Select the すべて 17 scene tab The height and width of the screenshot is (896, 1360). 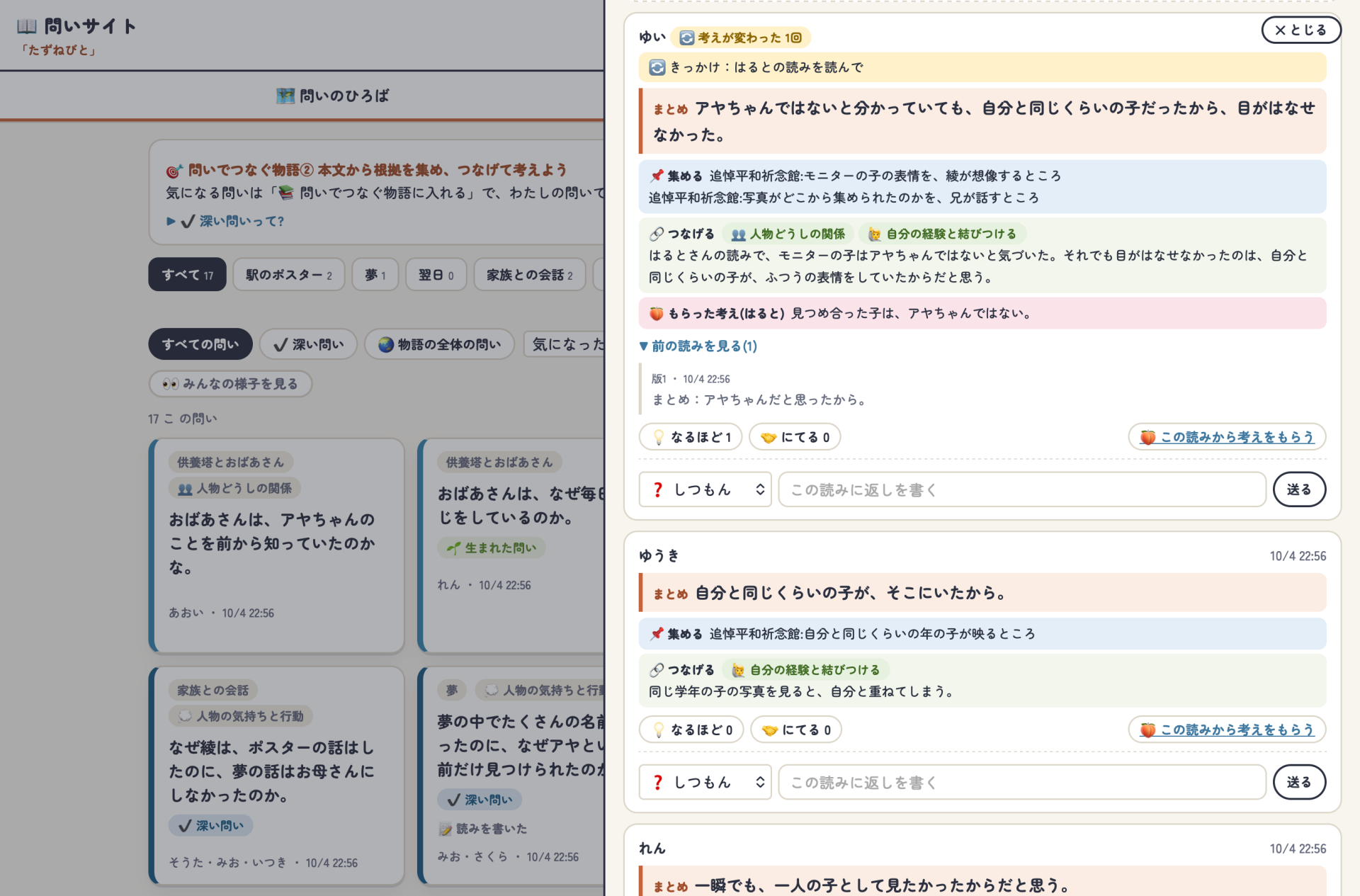coord(187,275)
